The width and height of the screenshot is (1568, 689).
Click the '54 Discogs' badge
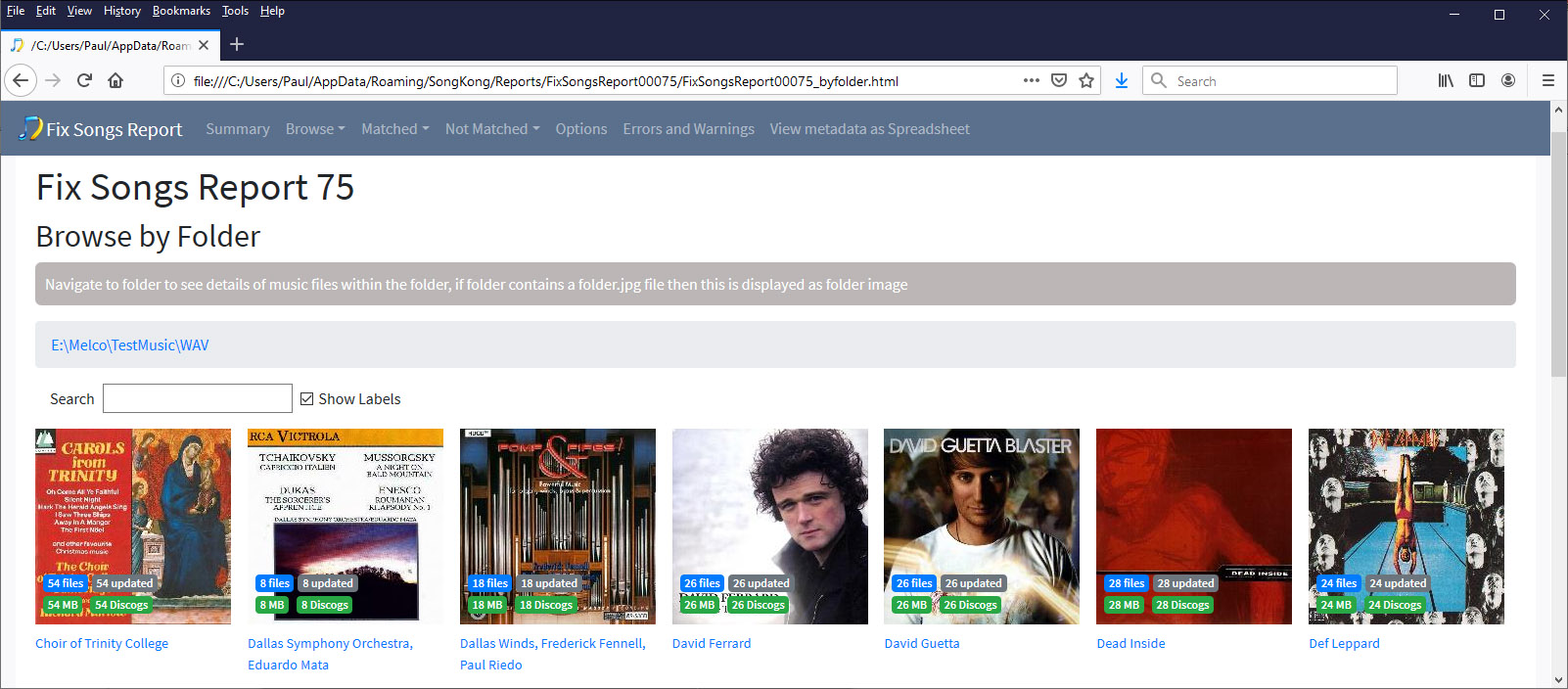tap(121, 605)
